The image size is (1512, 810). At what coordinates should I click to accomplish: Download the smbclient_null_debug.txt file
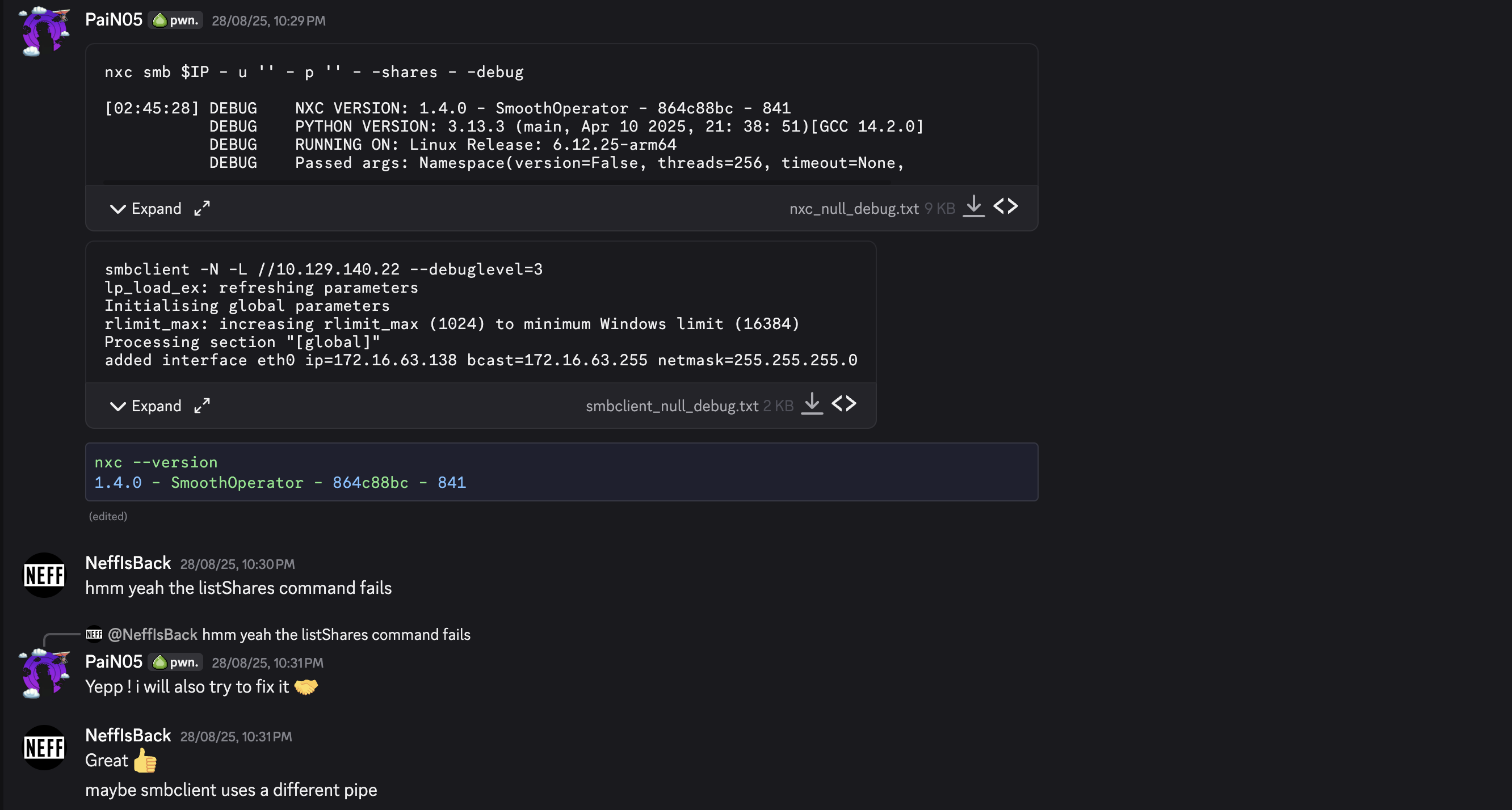click(812, 403)
